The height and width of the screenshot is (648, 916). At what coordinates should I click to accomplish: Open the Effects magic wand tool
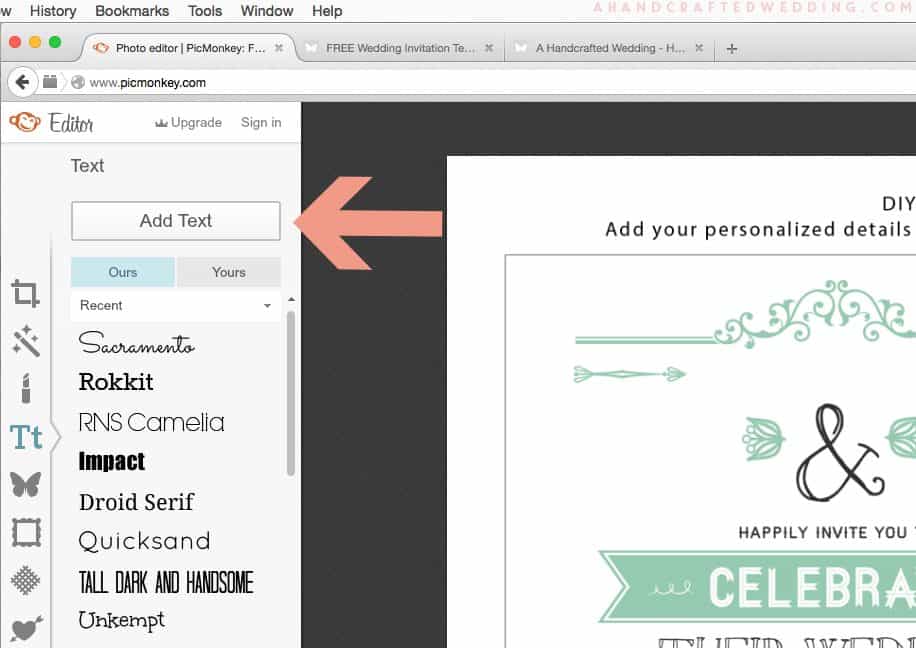coord(25,341)
